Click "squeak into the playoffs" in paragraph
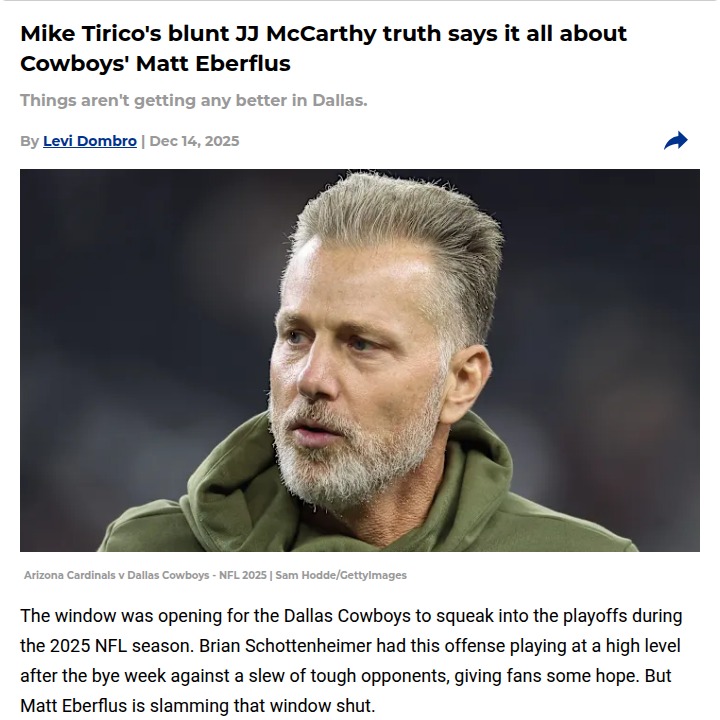720x720 pixels. pyautogui.click(x=519, y=616)
